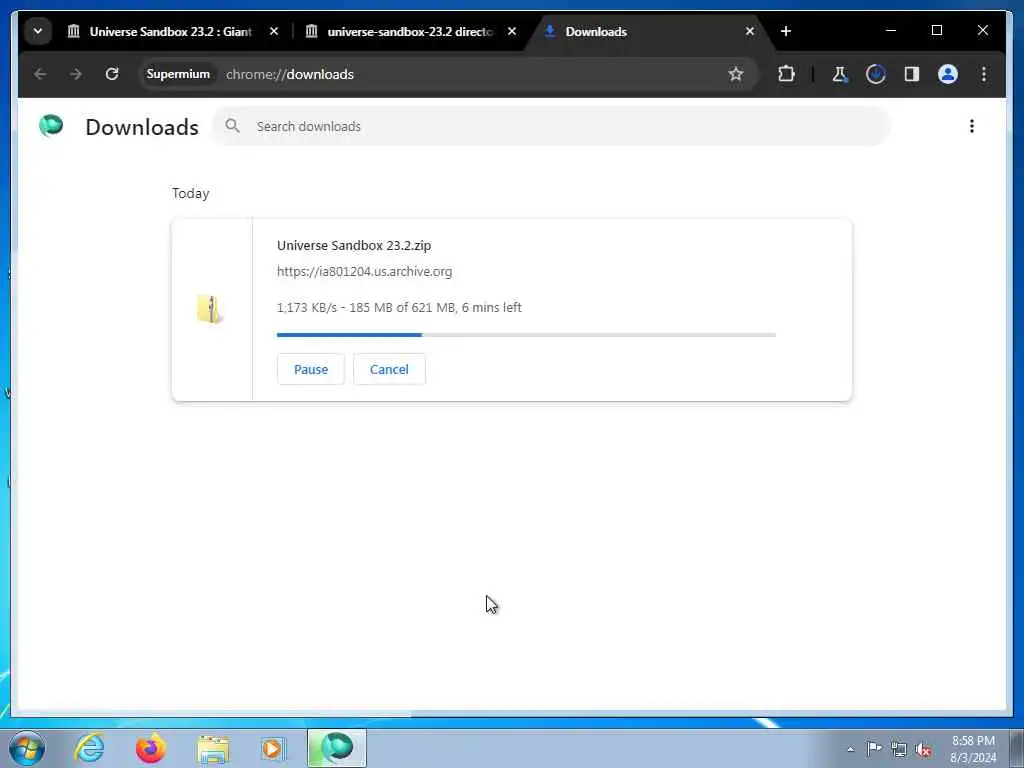This screenshot has width=1024, height=768.
Task: Open the browser three-dot menu
Action: coord(984,74)
